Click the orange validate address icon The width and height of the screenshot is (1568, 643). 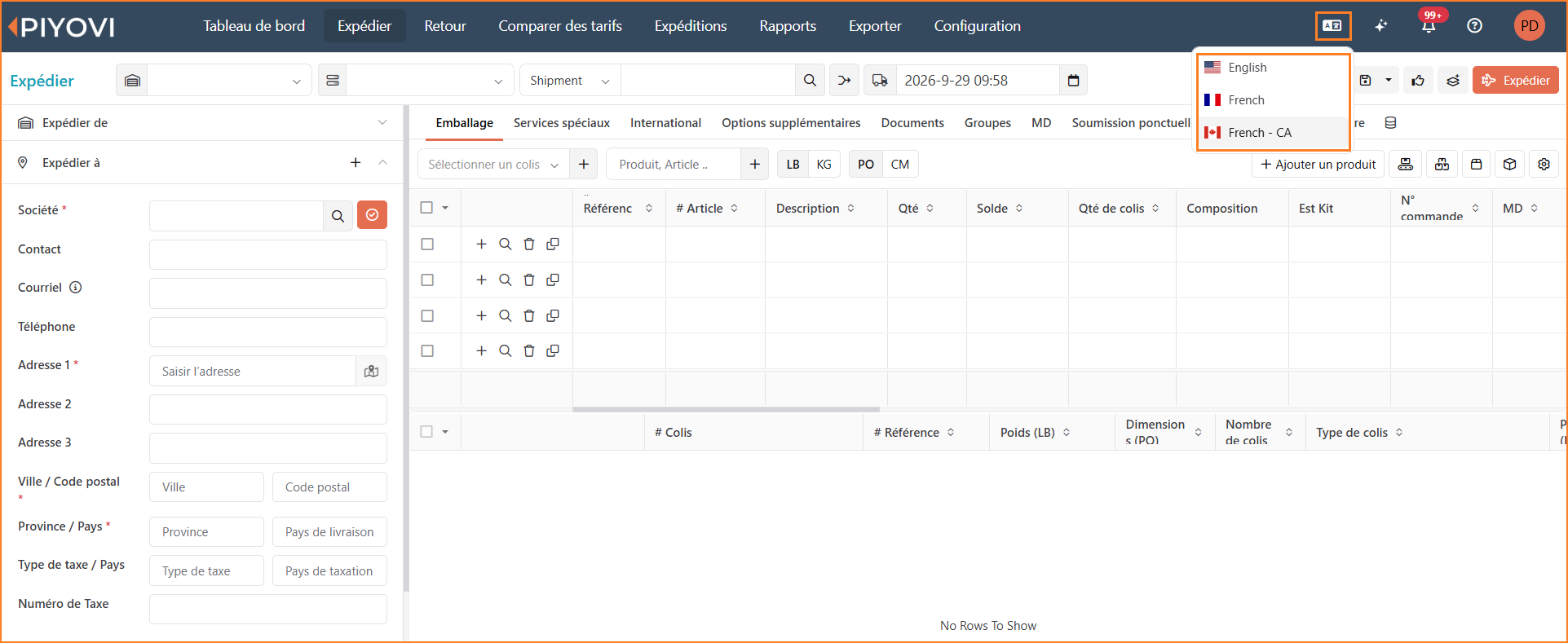click(x=372, y=215)
